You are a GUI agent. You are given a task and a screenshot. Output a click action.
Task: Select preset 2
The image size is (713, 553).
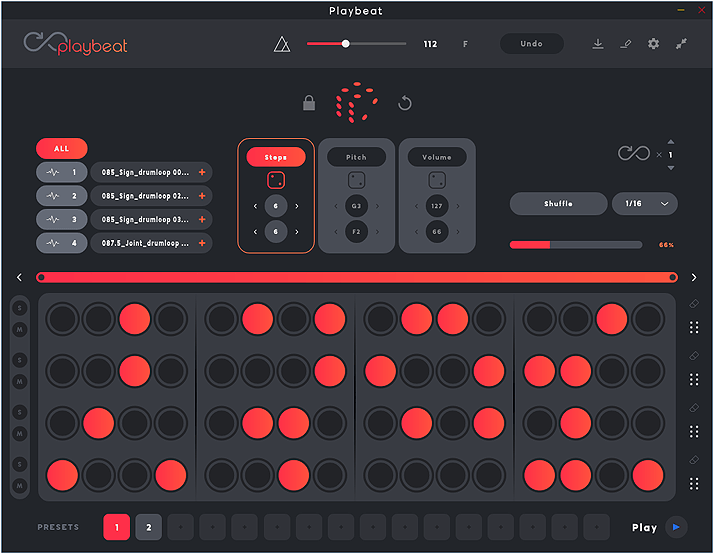[148, 527]
